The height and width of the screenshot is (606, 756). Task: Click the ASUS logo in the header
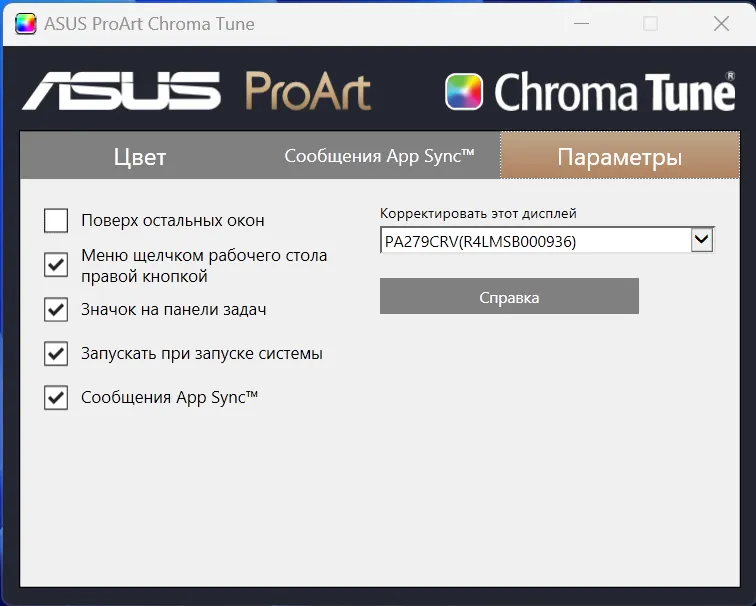point(121,91)
